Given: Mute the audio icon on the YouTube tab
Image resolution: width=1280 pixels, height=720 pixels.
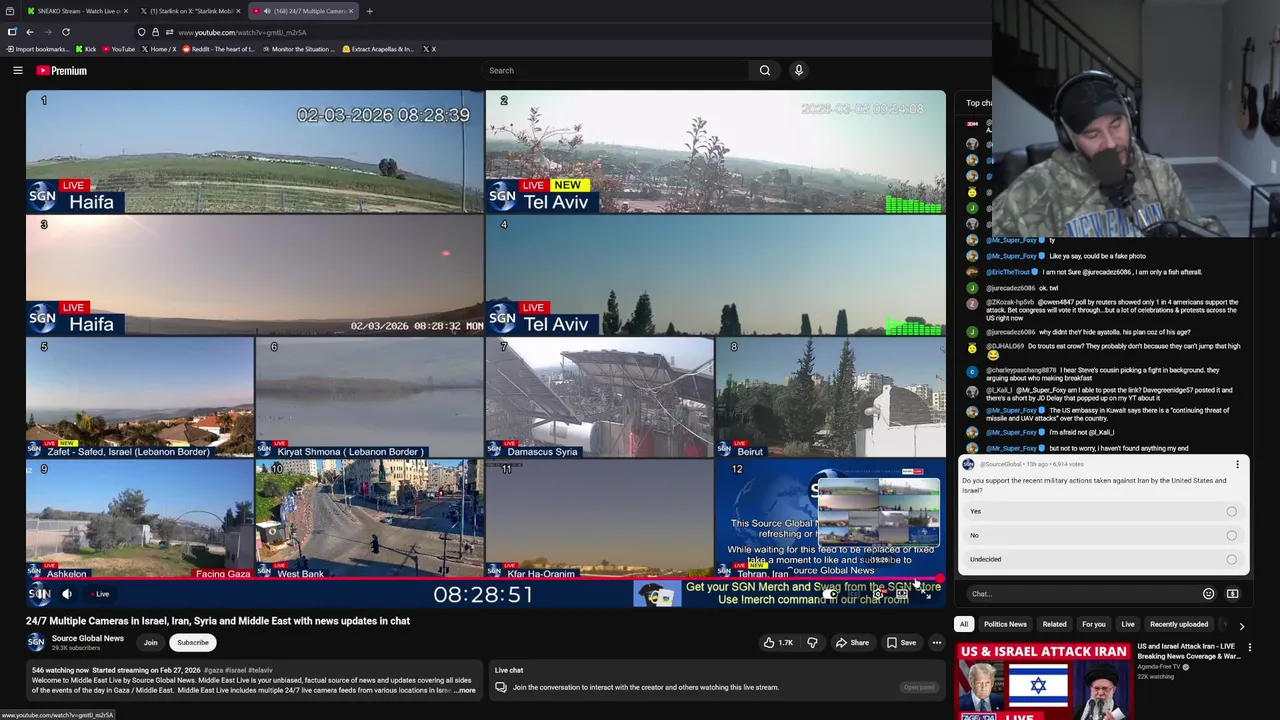Looking at the screenshot, I should pyautogui.click(x=267, y=11).
